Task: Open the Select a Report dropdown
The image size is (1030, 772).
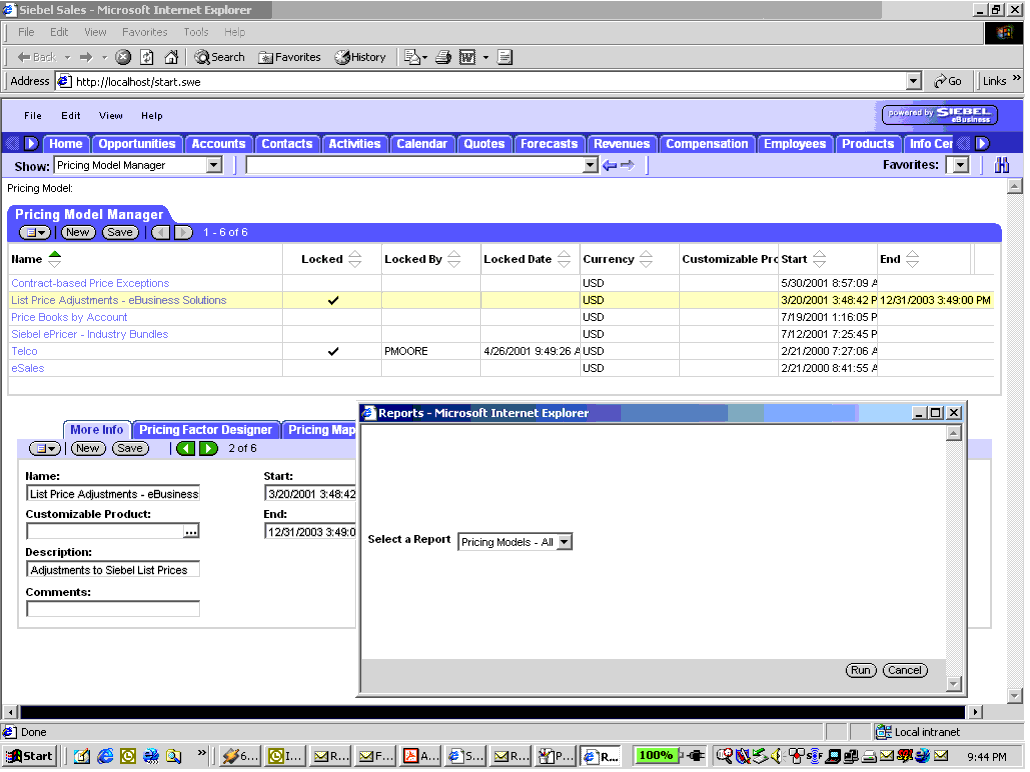Action: click(564, 542)
